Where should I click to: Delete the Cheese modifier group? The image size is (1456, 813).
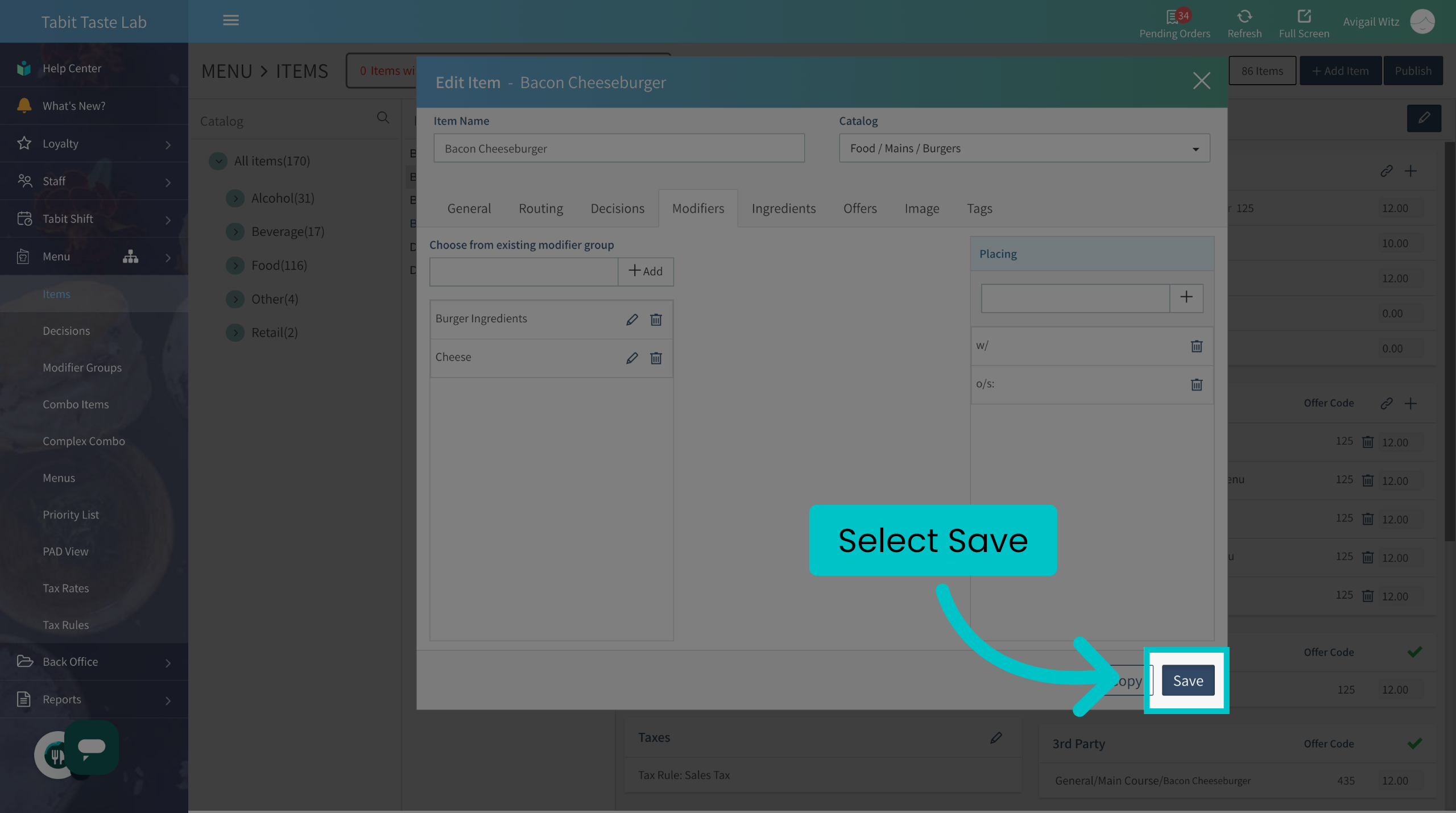(x=656, y=358)
